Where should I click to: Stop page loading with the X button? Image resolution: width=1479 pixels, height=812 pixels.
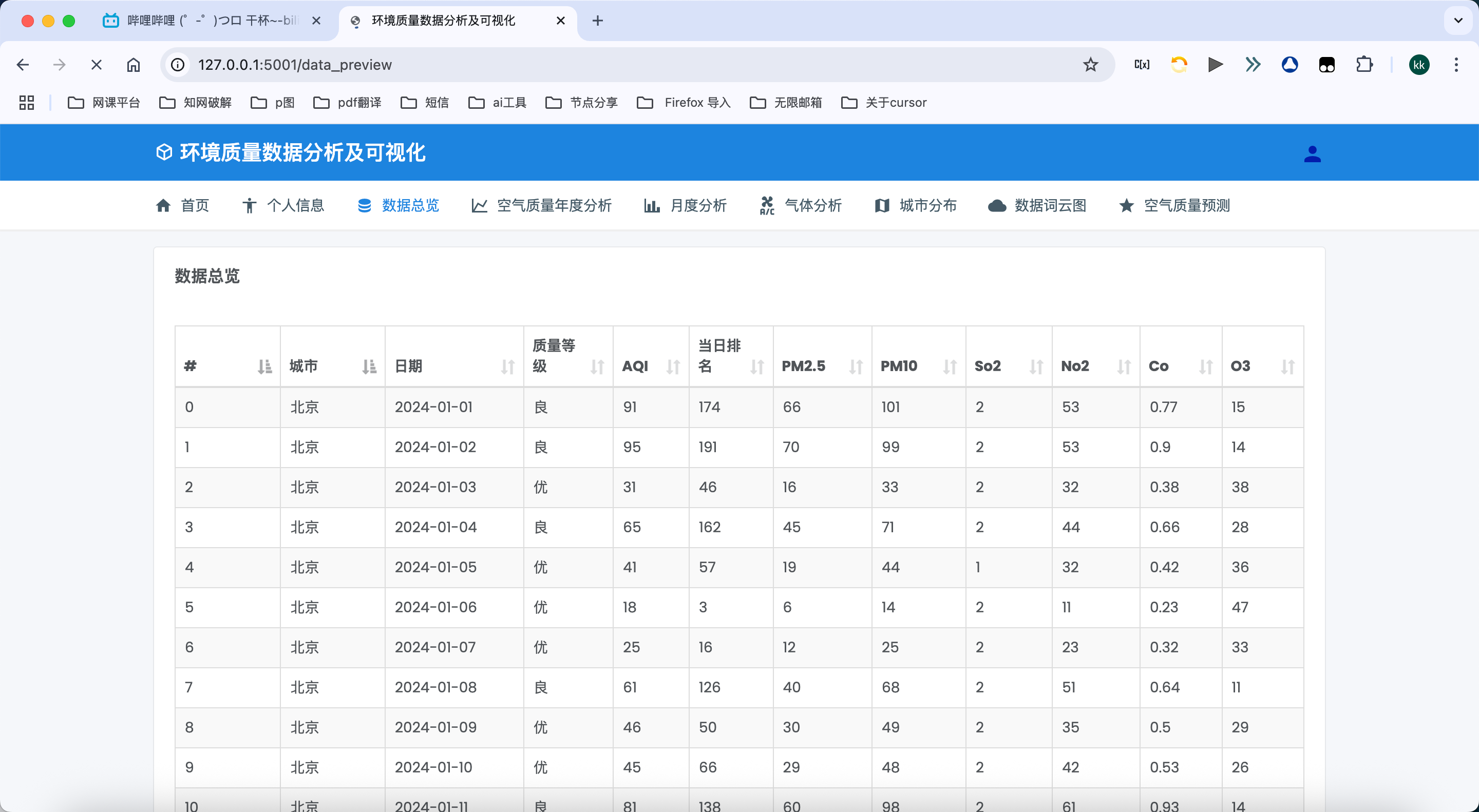pos(97,65)
